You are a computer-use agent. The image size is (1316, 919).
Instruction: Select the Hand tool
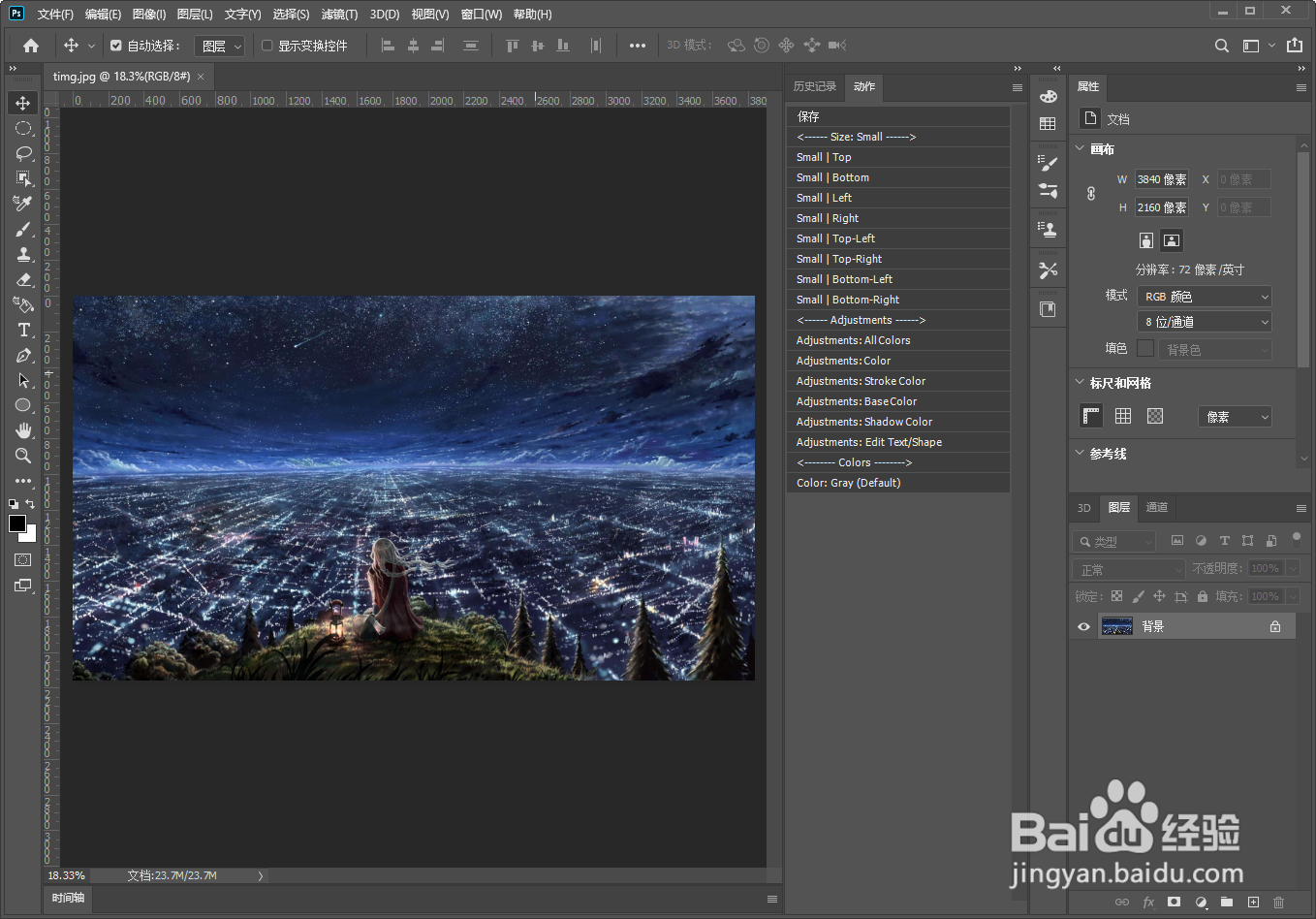(x=23, y=430)
